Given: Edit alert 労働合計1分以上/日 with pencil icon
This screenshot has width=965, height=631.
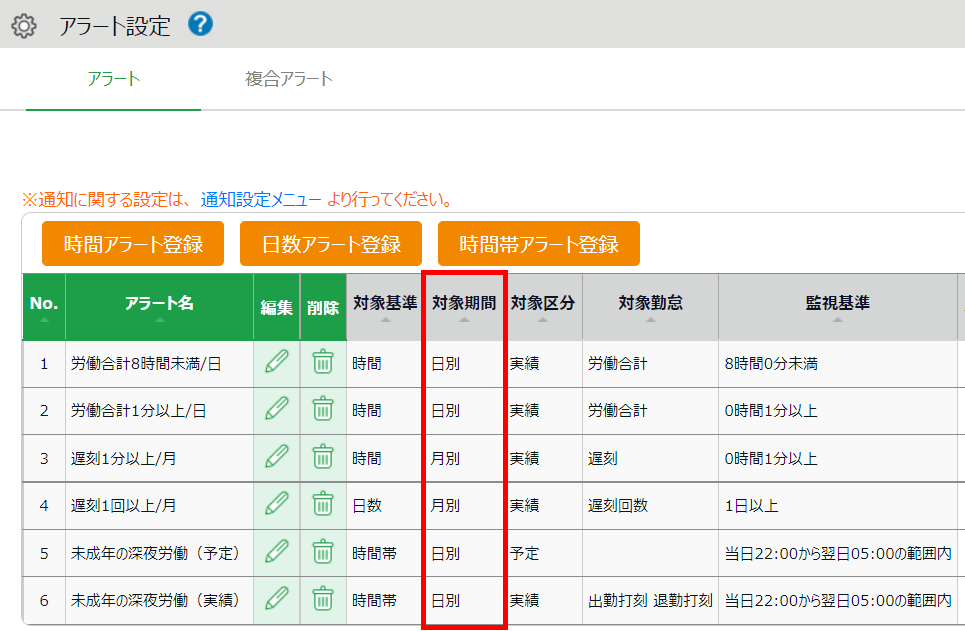Looking at the screenshot, I should tap(277, 409).
